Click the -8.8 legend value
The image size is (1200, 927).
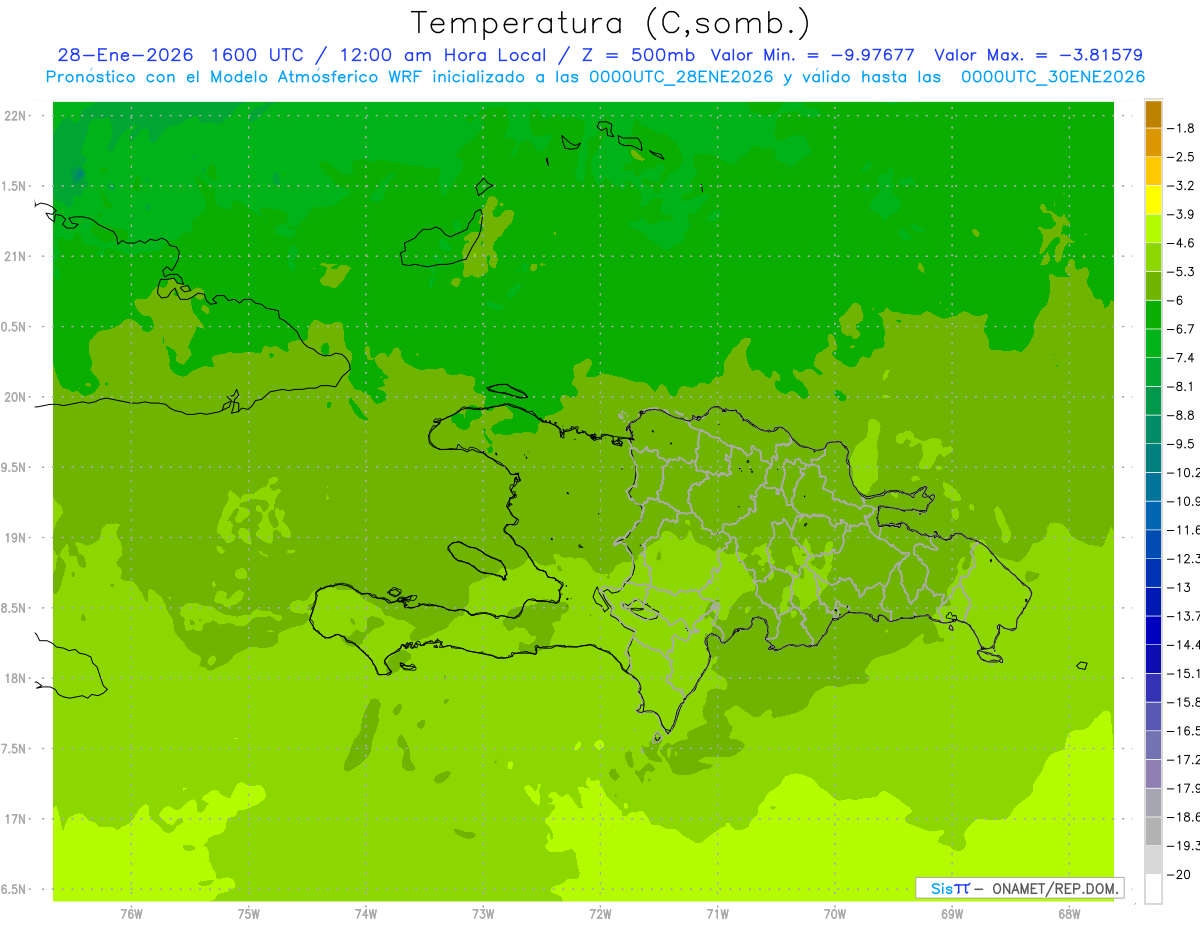1182,415
